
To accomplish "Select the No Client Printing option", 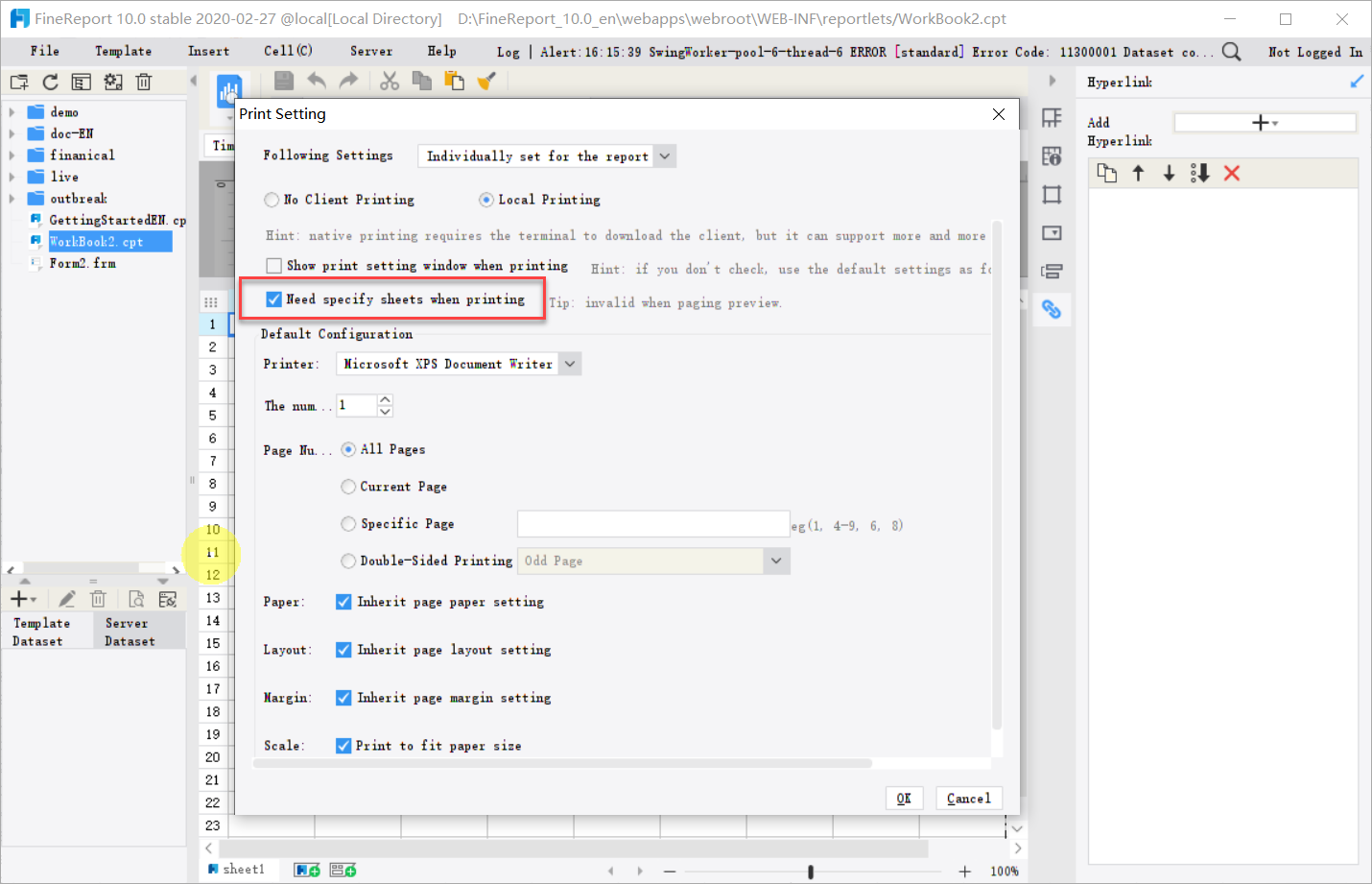I will [272, 200].
